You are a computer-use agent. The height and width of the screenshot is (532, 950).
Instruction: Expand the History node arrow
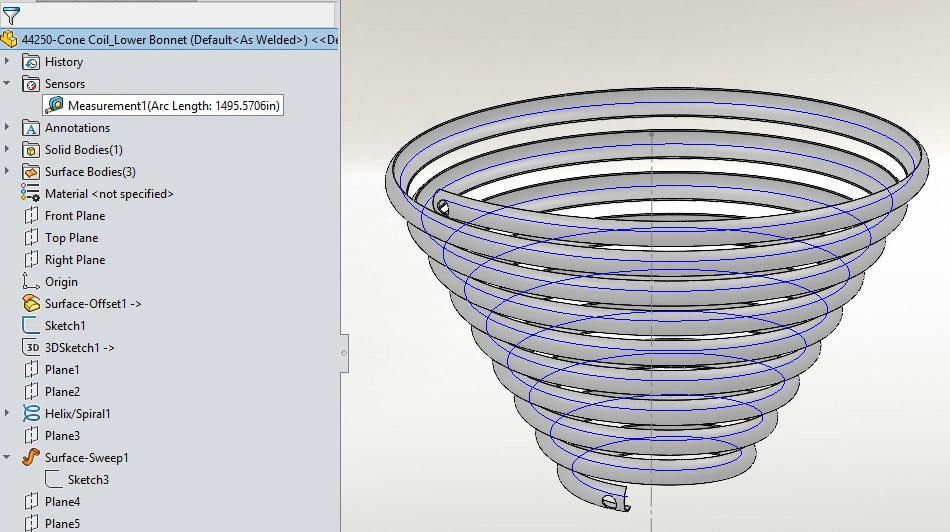click(x=8, y=62)
